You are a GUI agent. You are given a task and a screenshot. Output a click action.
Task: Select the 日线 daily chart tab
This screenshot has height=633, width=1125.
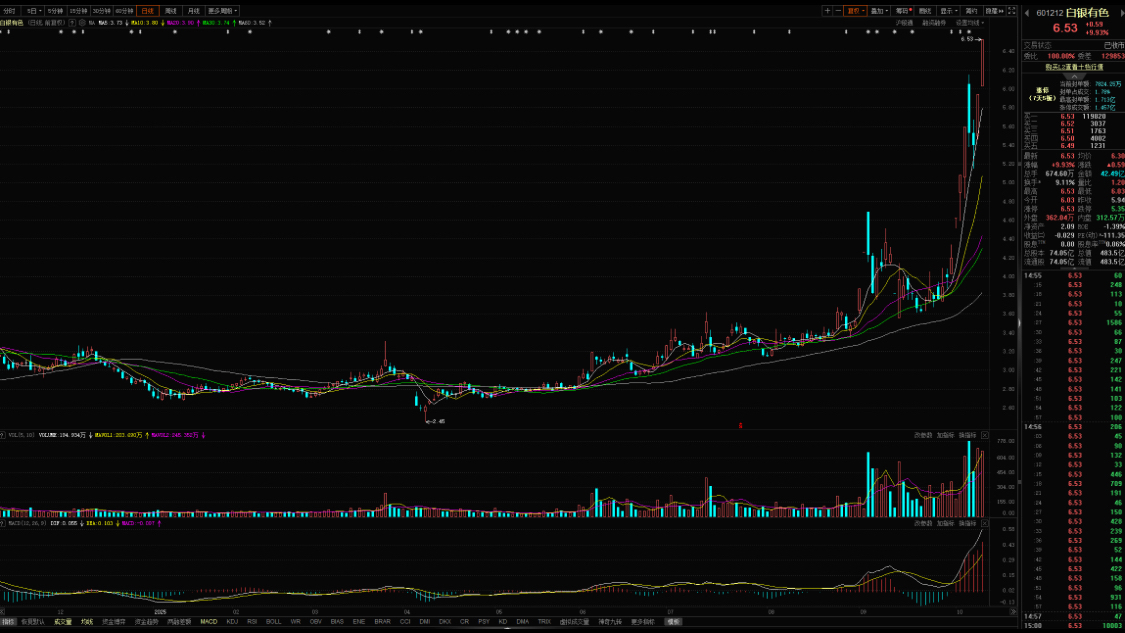click(148, 11)
